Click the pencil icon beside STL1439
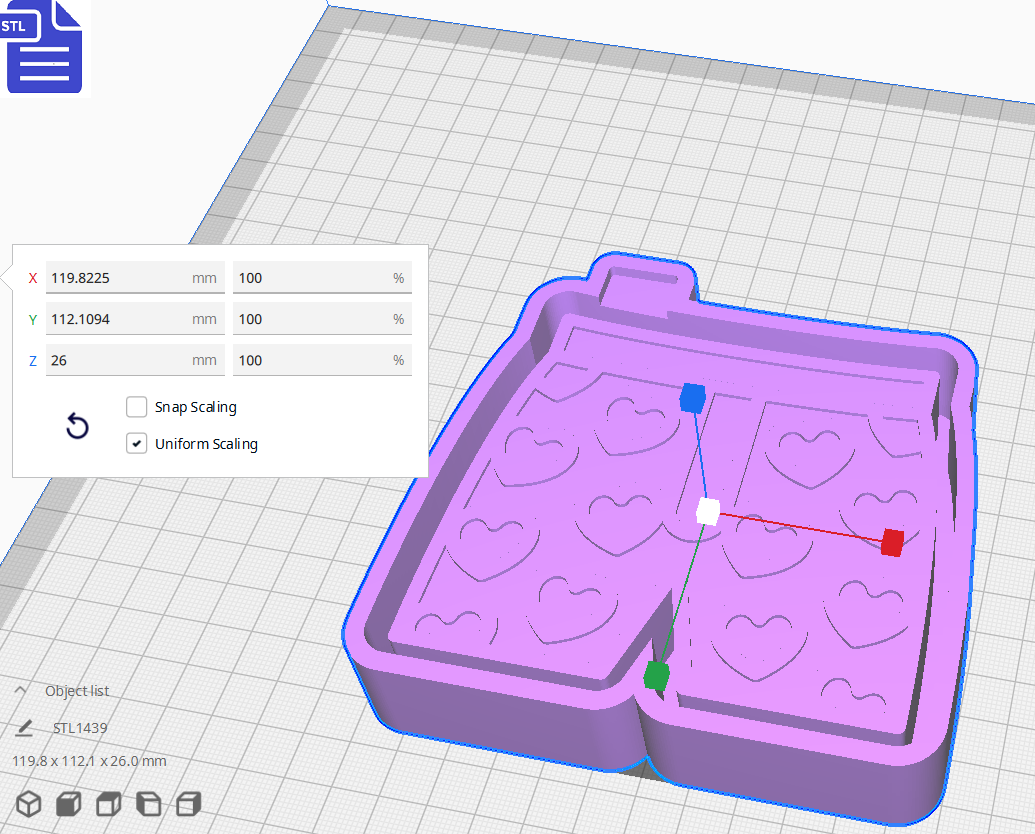Screen dimensions: 1035x834 pos(25,728)
